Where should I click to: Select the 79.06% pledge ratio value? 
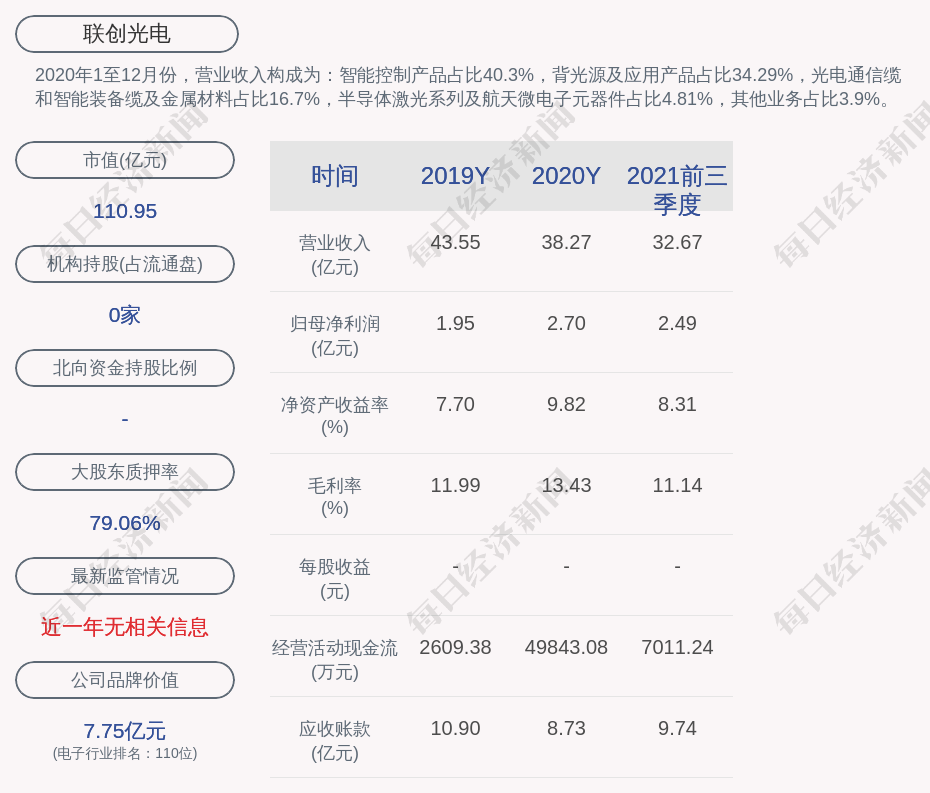pyautogui.click(x=125, y=523)
